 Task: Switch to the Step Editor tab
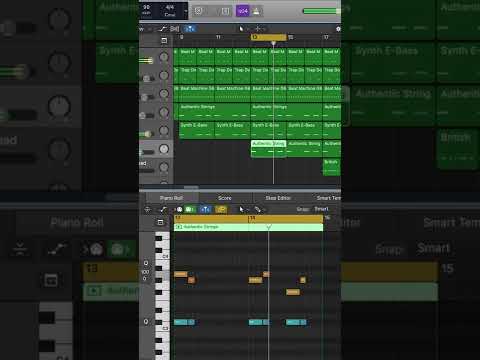pyautogui.click(x=278, y=198)
